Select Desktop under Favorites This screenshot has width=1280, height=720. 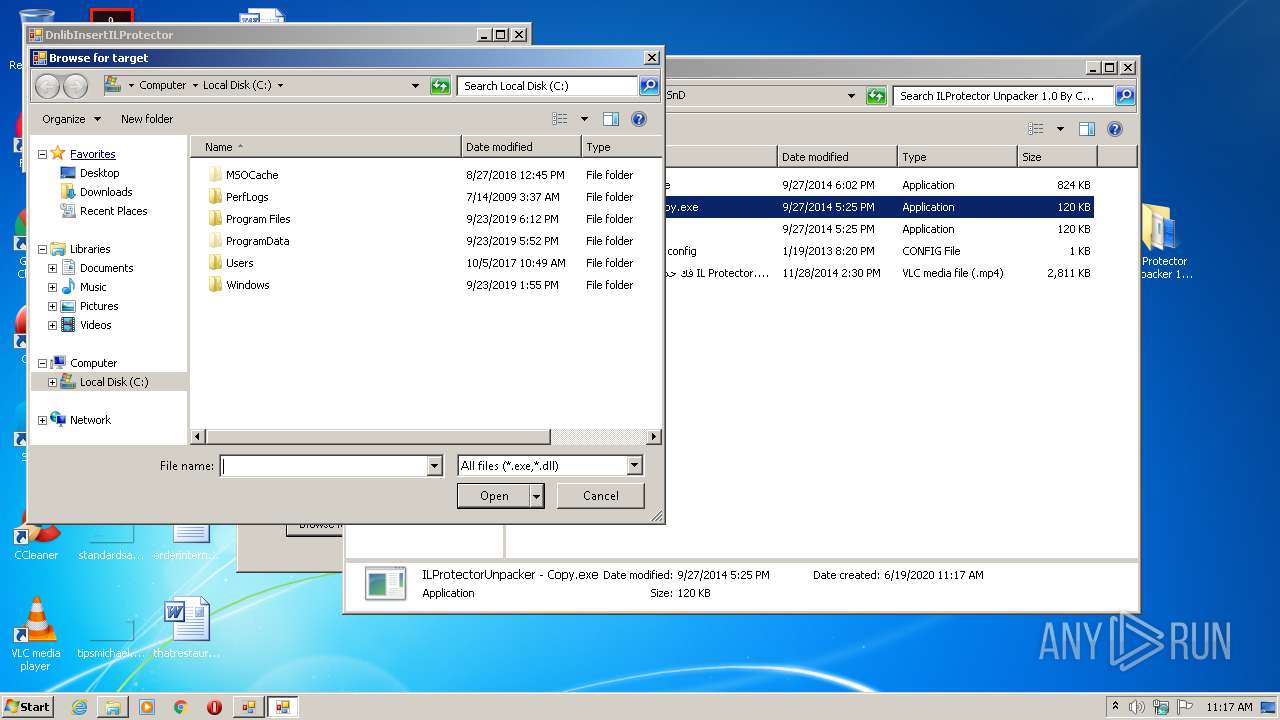pos(100,173)
